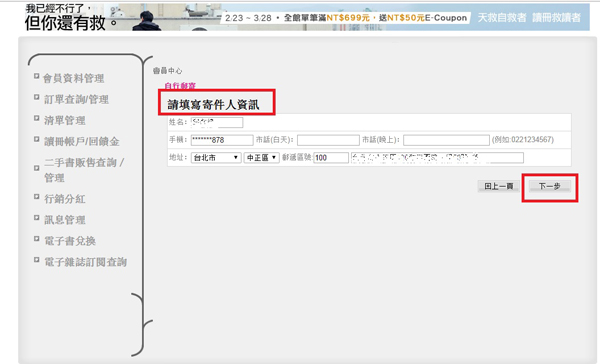Open 讀冊帳戶/回饋金 menu item
This screenshot has width=600, height=364.
tap(82, 142)
